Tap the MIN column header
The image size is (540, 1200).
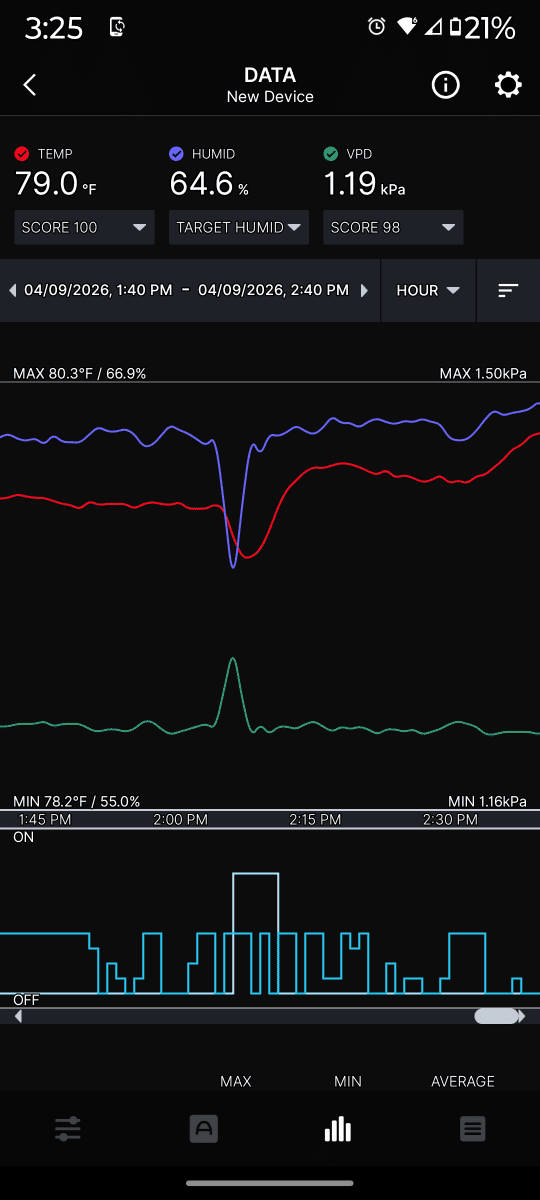tap(348, 1081)
